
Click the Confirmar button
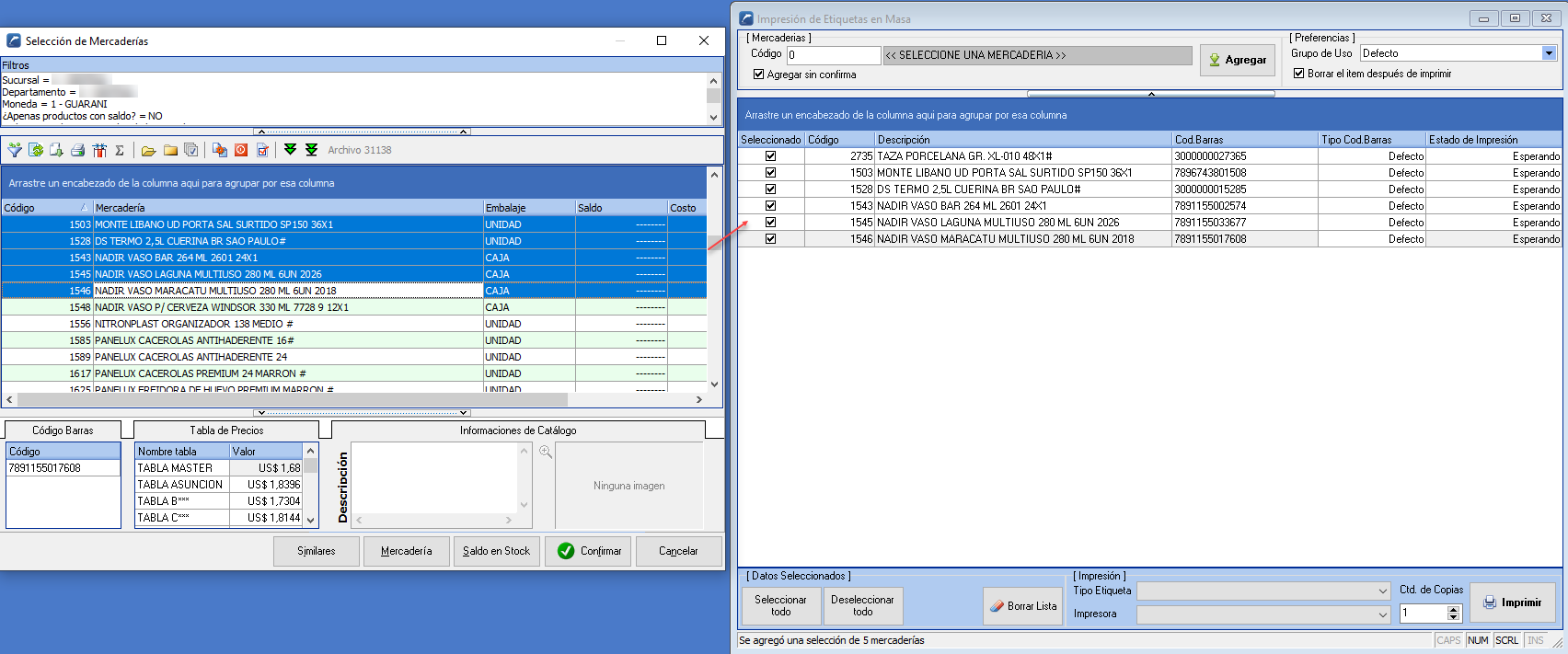(588, 551)
